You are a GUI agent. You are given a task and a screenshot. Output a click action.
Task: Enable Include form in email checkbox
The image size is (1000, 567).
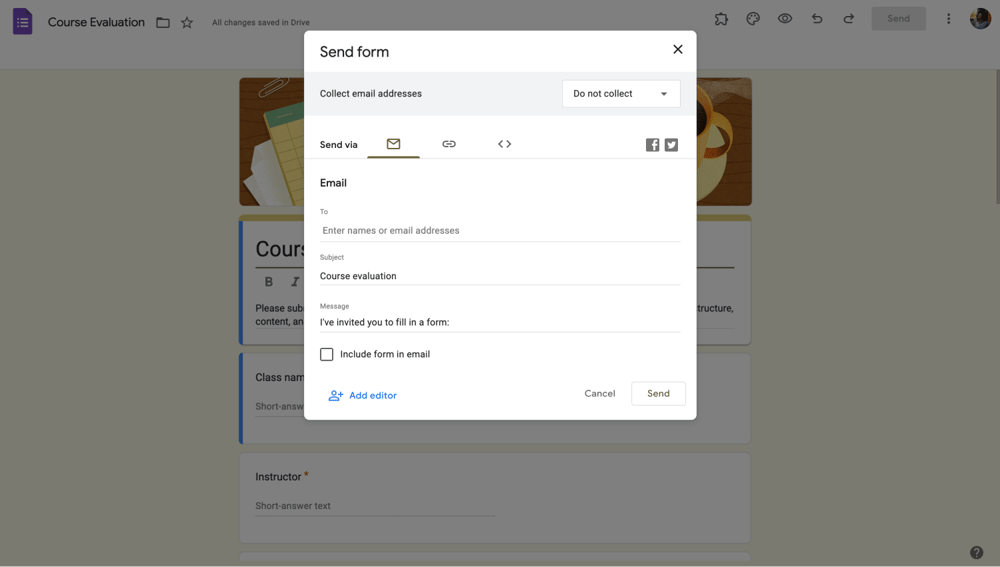pyautogui.click(x=327, y=354)
